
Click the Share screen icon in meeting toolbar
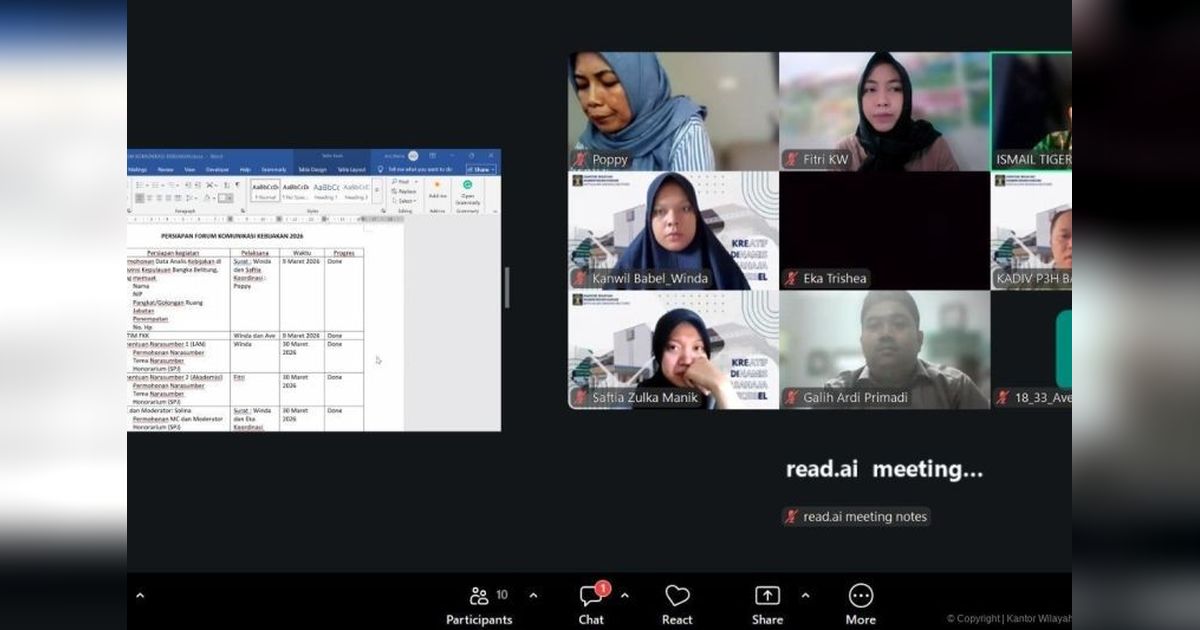(x=767, y=595)
